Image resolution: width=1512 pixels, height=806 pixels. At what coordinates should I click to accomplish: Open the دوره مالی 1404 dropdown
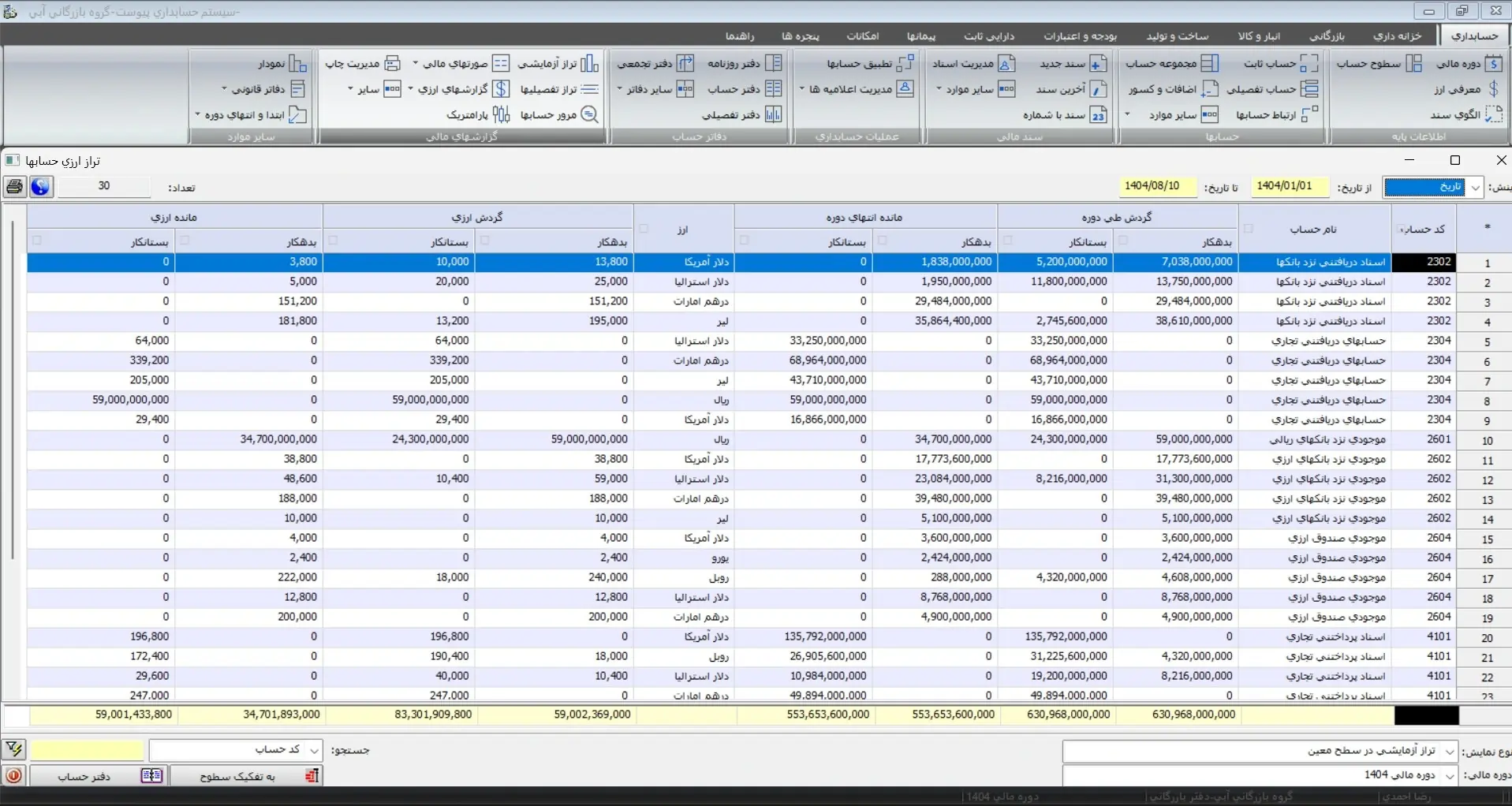click(1449, 776)
